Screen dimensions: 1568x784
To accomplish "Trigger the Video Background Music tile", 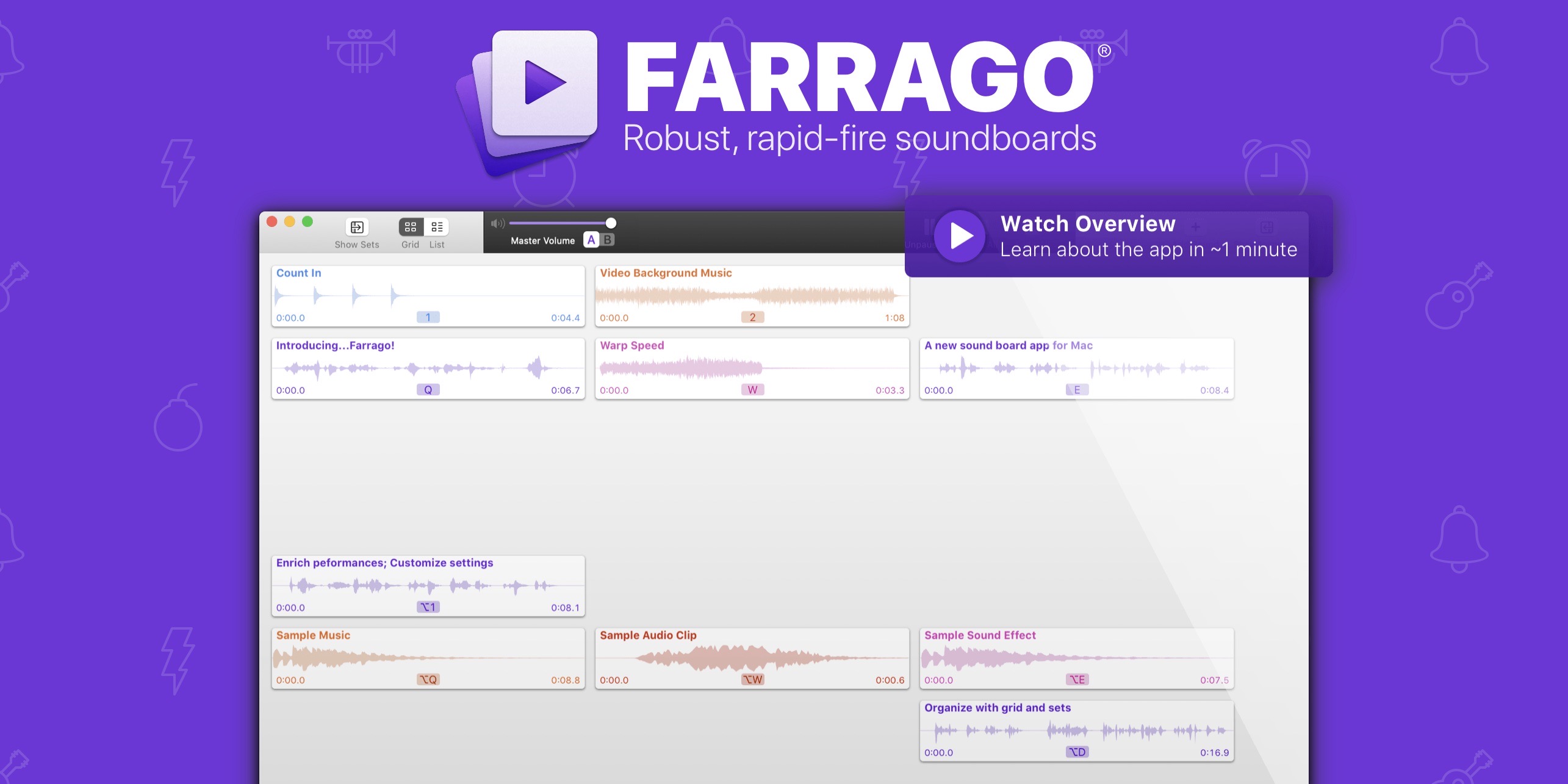I will 752,297.
